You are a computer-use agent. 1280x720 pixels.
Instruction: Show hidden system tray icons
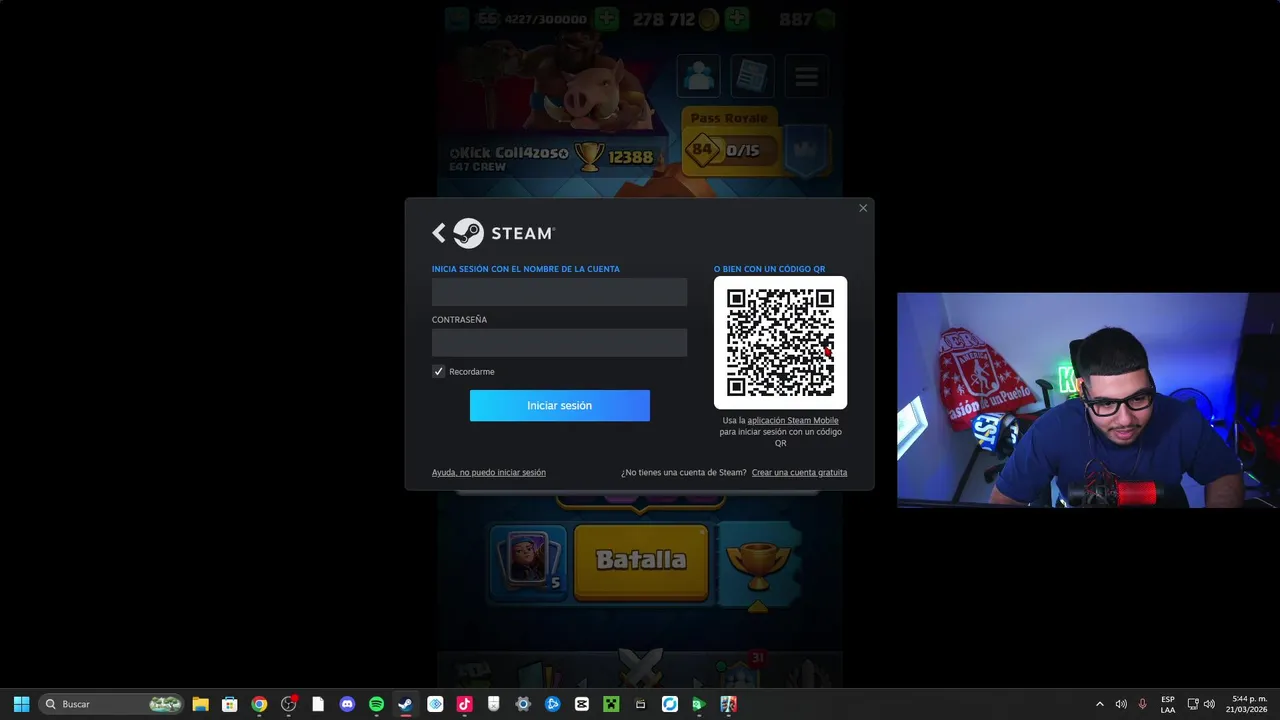pos(1100,704)
